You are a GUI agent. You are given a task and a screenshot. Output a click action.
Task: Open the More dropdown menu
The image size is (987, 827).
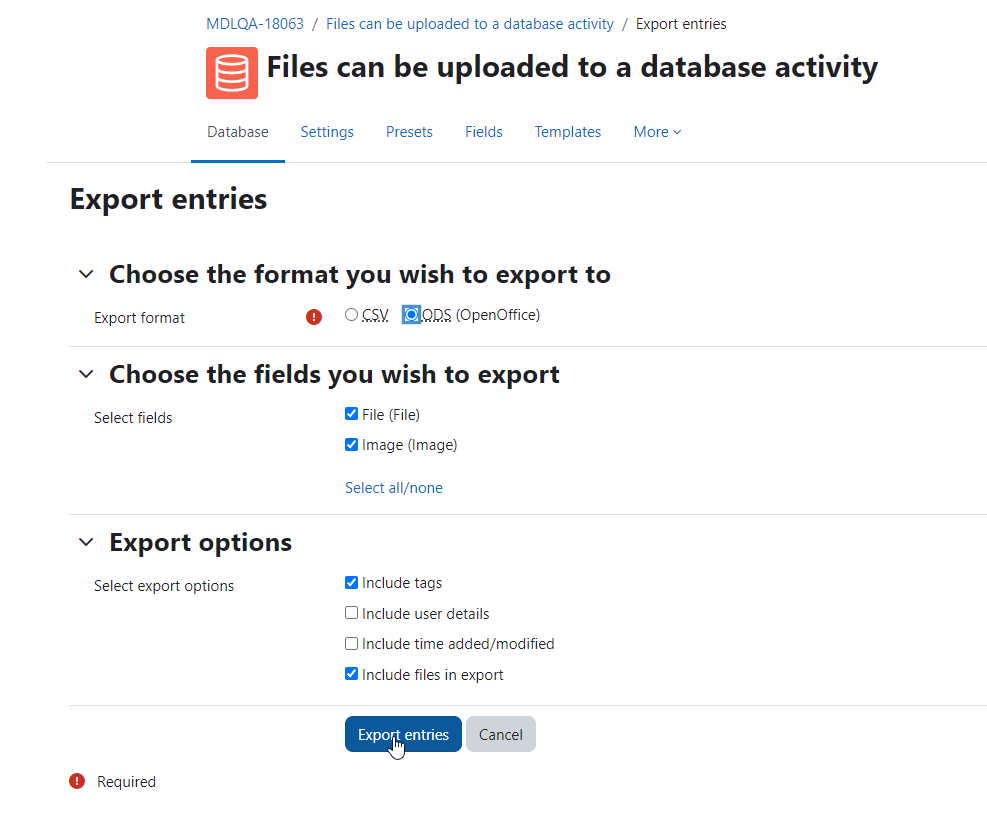tap(657, 132)
